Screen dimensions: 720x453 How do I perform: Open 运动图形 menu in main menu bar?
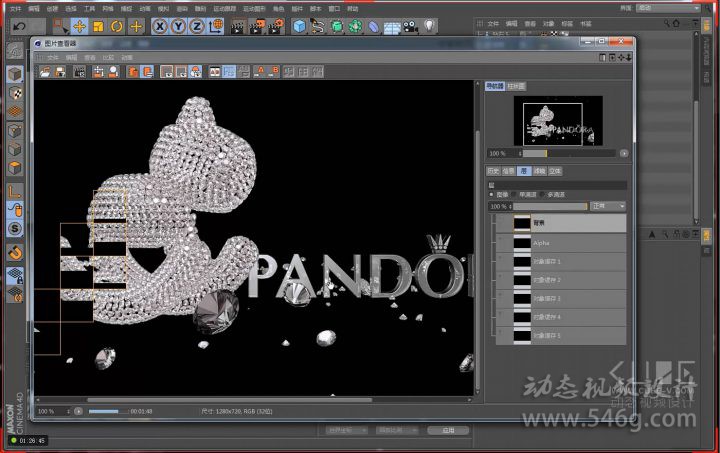point(254,9)
